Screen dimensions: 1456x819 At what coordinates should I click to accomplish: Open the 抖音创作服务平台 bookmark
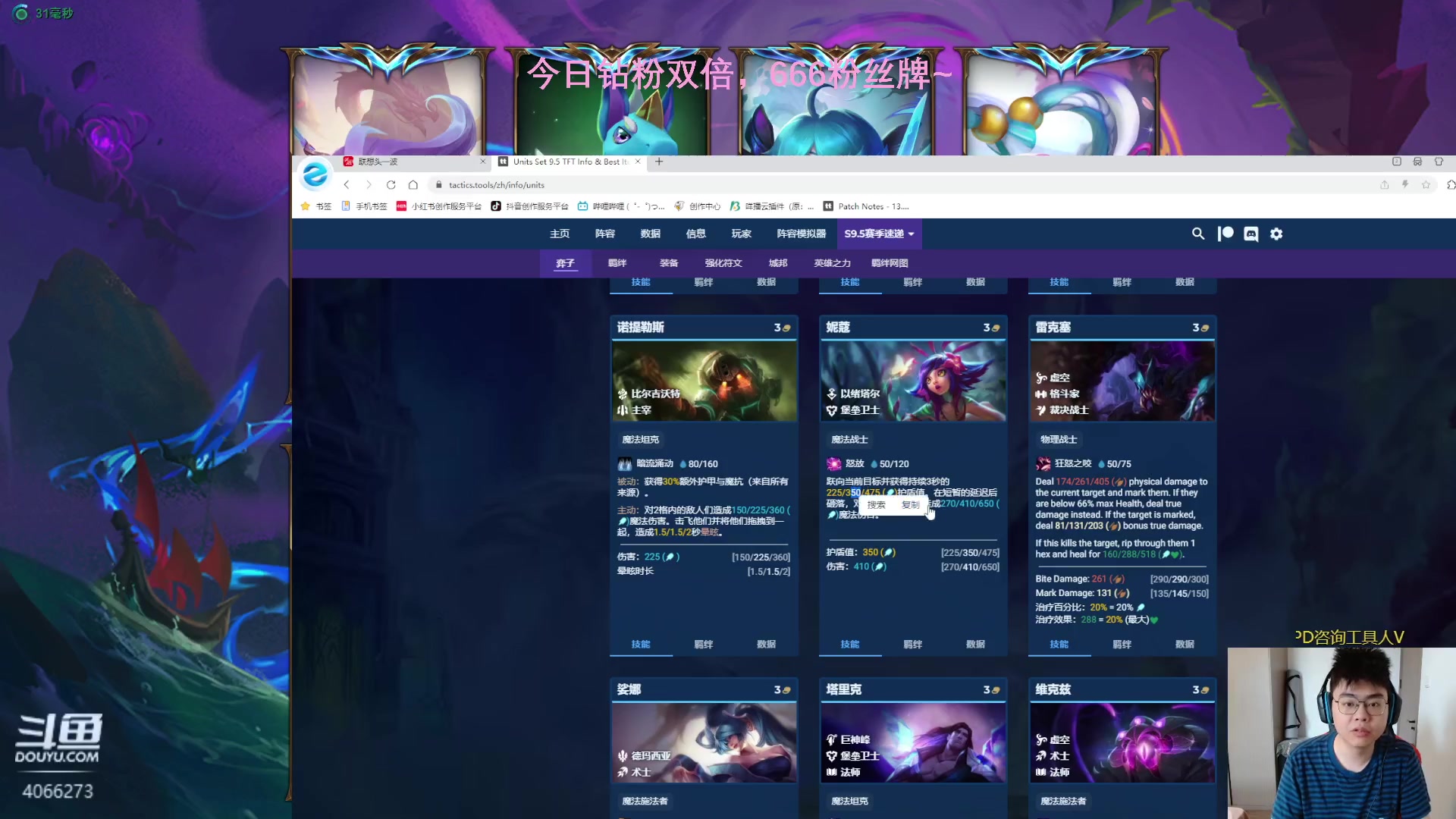(530, 206)
